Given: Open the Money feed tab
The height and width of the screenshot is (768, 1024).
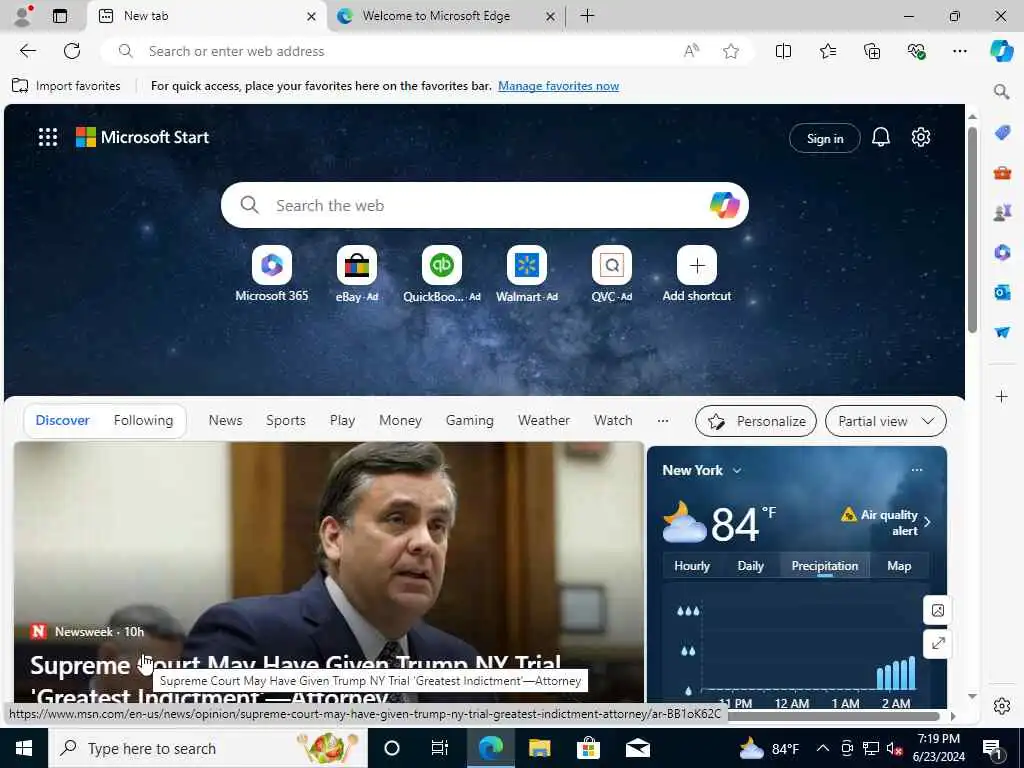Looking at the screenshot, I should click(400, 421).
